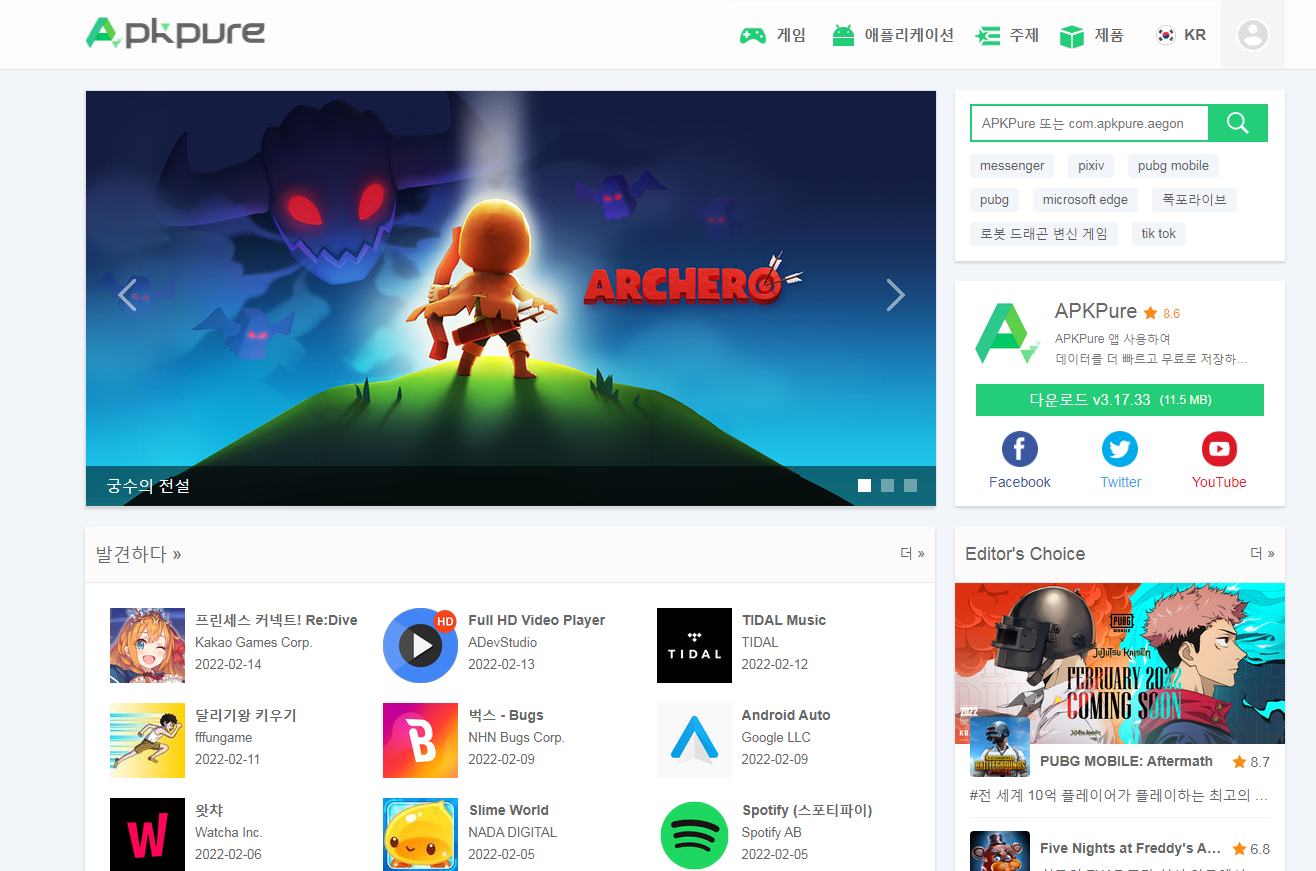Focus the APKPure search input field
This screenshot has width=1316, height=871.
click(1089, 123)
